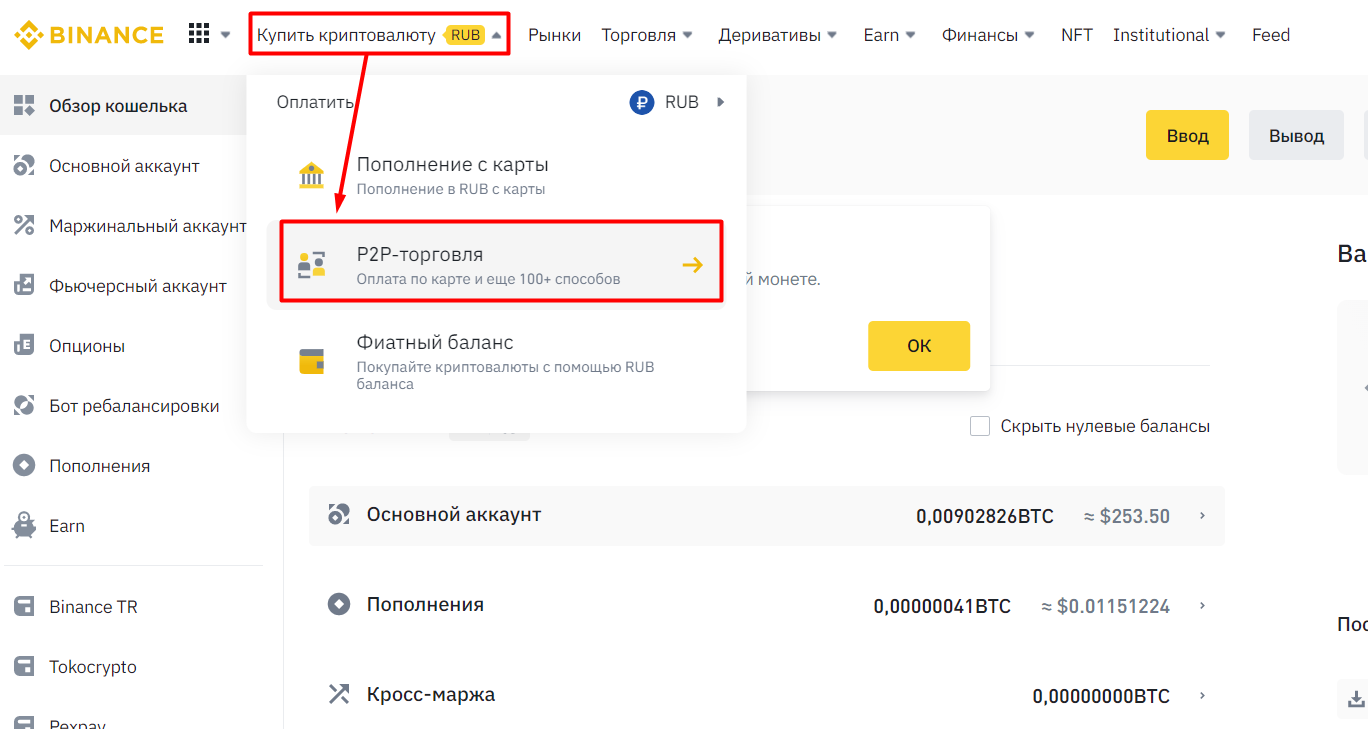Click the yellow arrow on P2P-торговля row
This screenshot has width=1368, height=729.
[692, 265]
